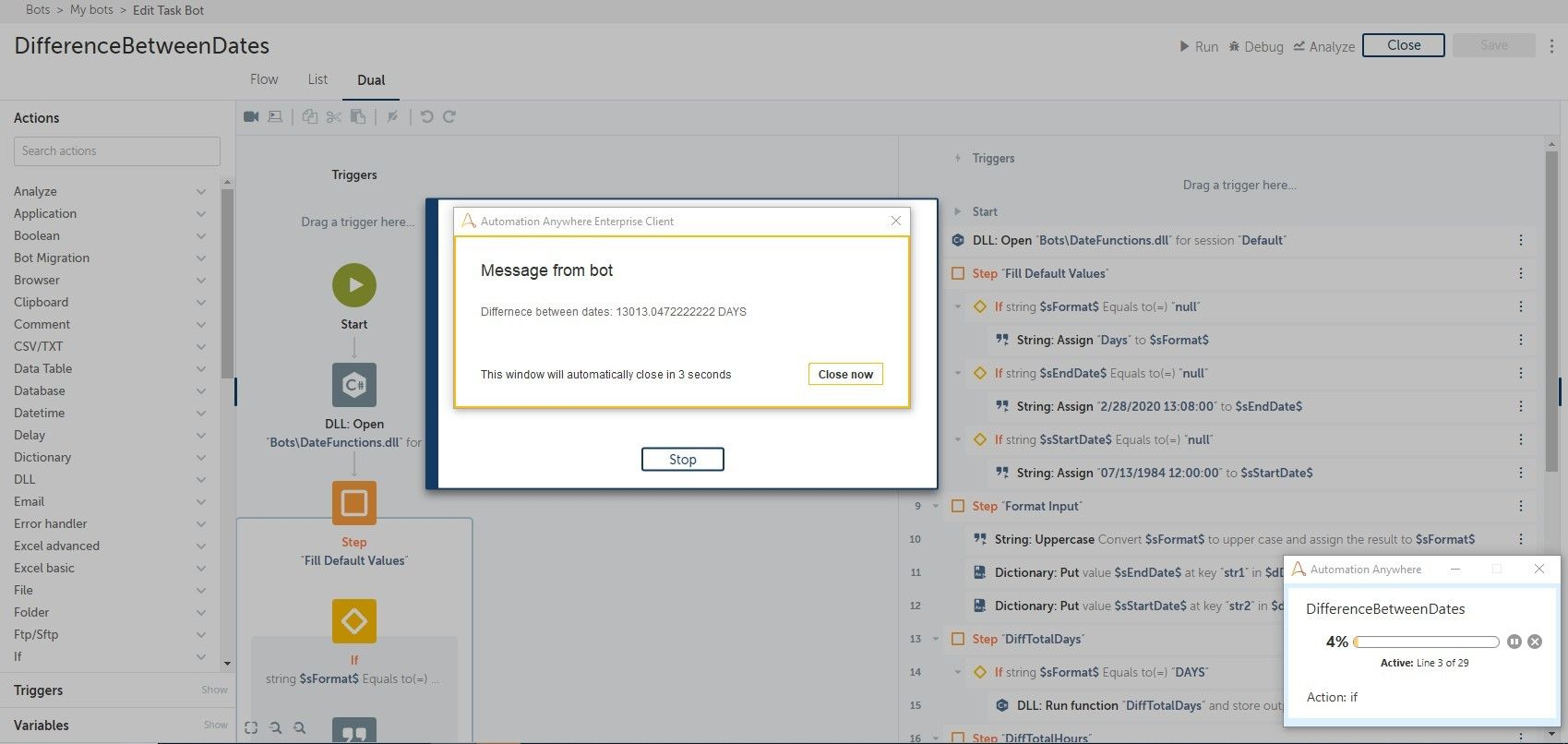1568x744 pixels.
Task: Expand the Start section in list view
Action: (x=957, y=211)
